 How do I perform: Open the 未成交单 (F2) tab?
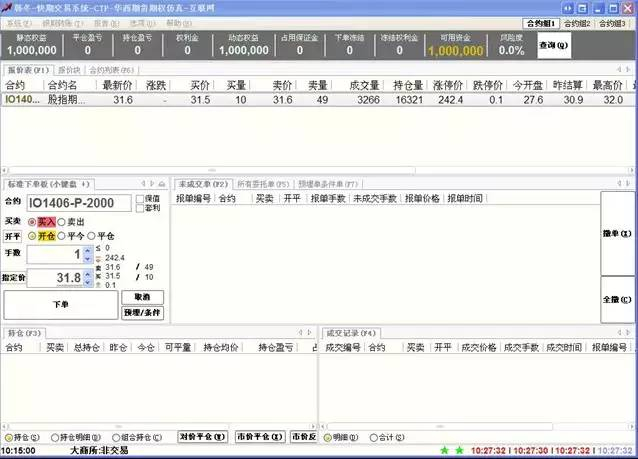pyautogui.click(x=203, y=184)
